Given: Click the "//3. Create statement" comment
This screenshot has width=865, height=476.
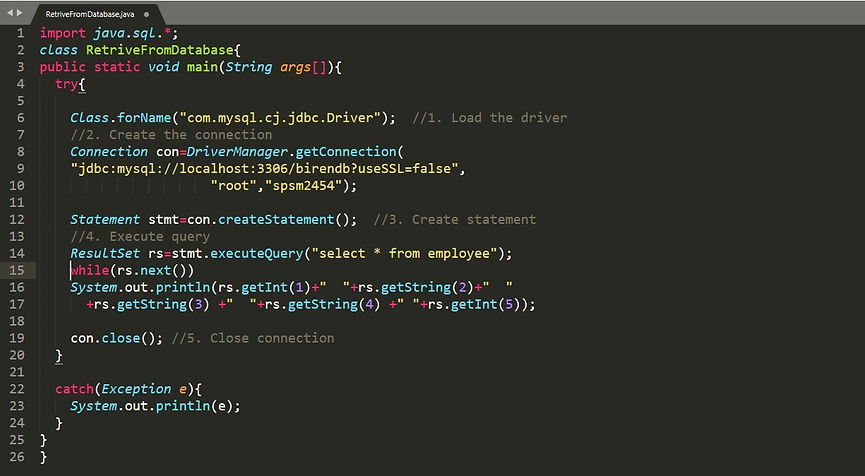Looking at the screenshot, I should coord(455,220).
